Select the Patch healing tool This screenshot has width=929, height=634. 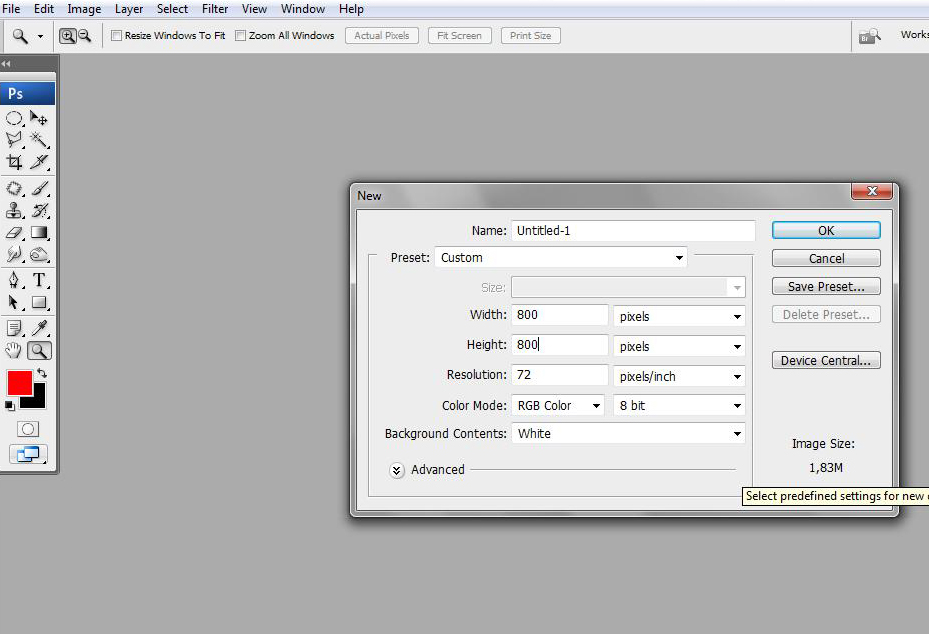(x=14, y=188)
